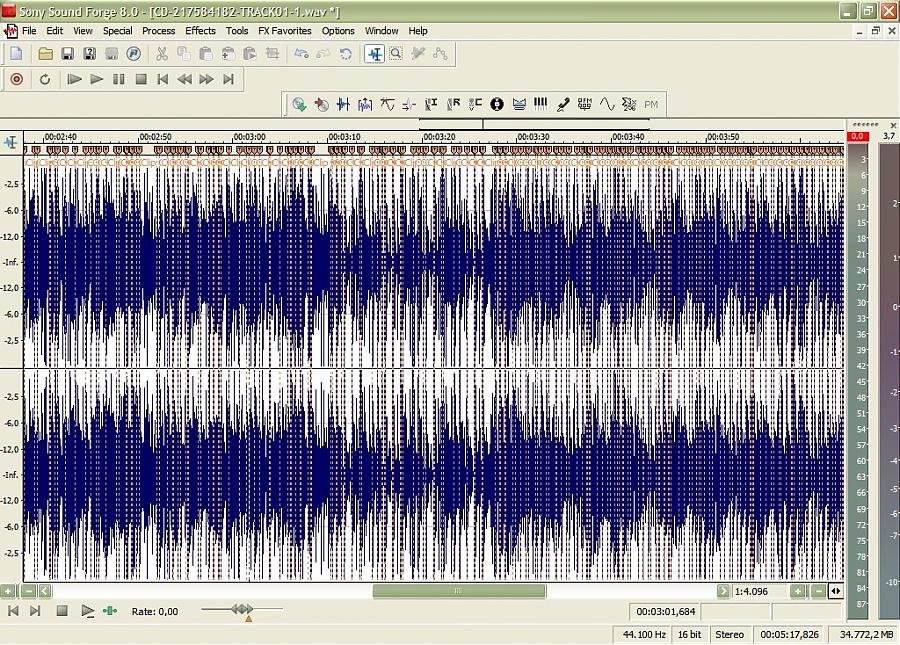The height and width of the screenshot is (645, 900).
Task: Click the Insert Left marker icon with L
Action: click(431, 104)
